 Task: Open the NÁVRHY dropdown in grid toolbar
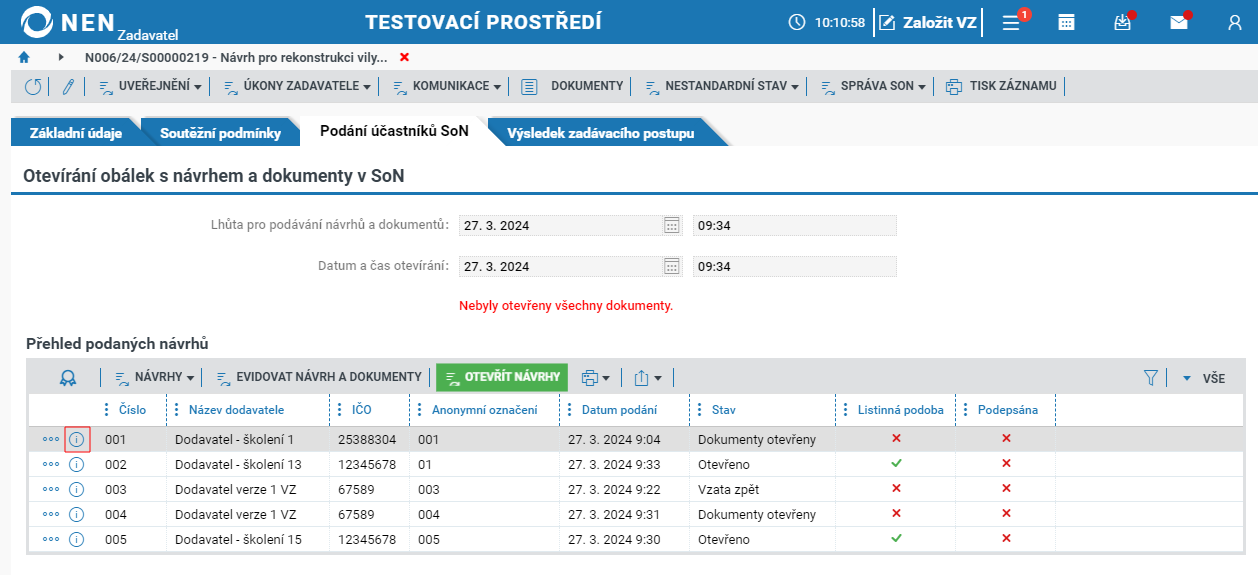[x=157, y=377]
